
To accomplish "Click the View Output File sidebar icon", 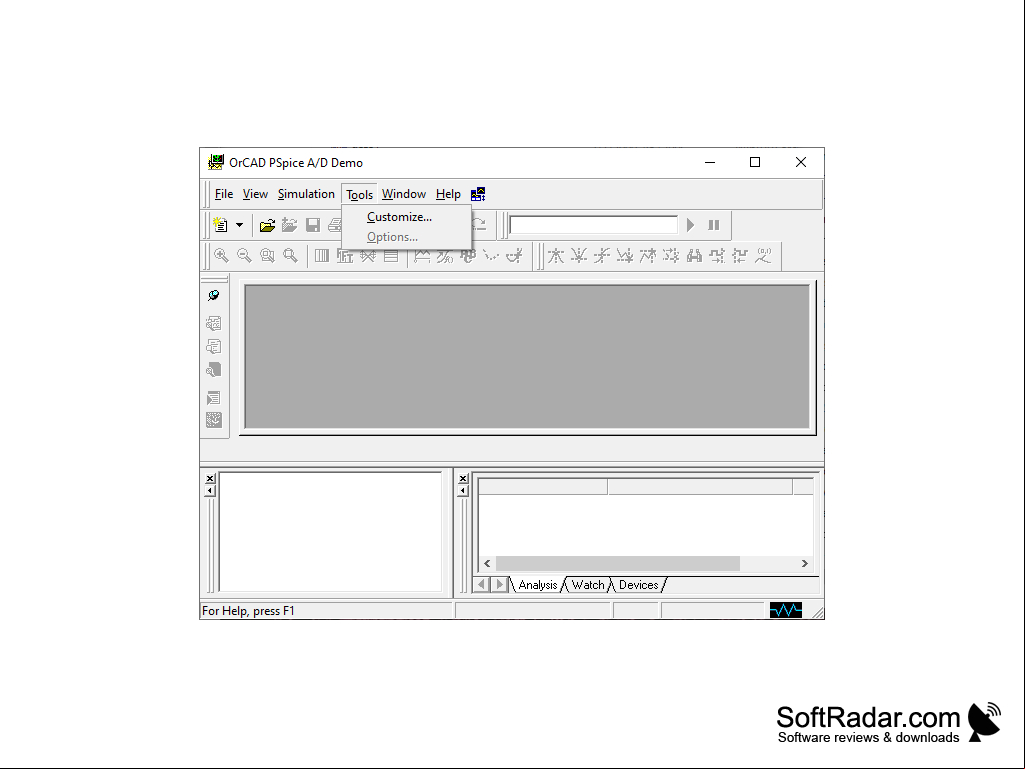I will pos(214,347).
